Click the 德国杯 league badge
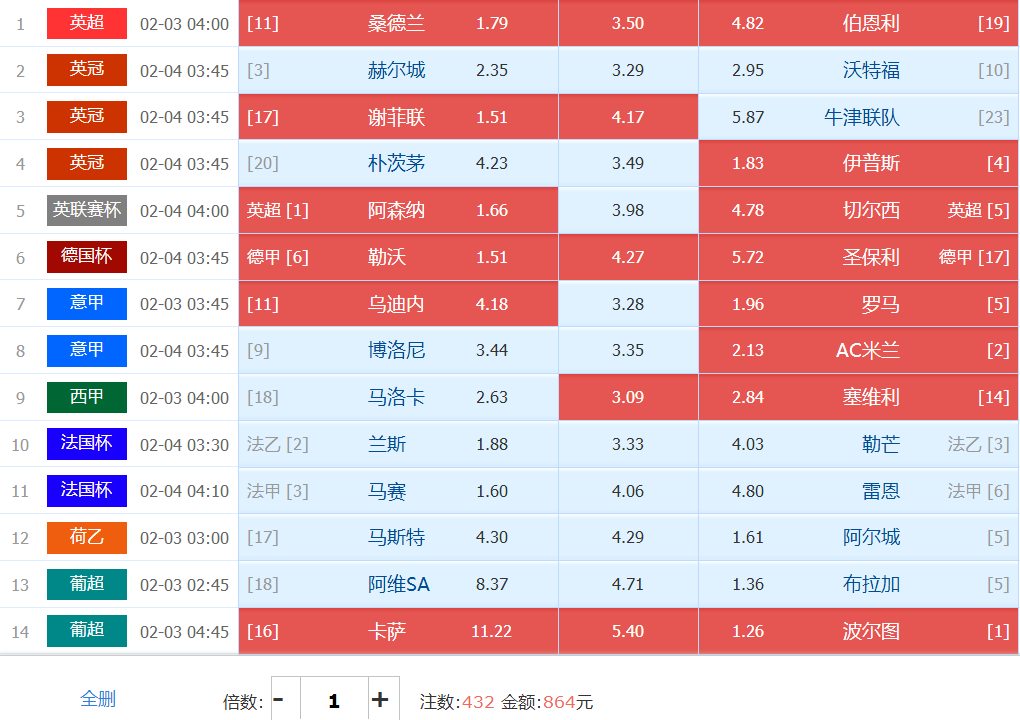Screen dimensions: 1020x720 87,257
